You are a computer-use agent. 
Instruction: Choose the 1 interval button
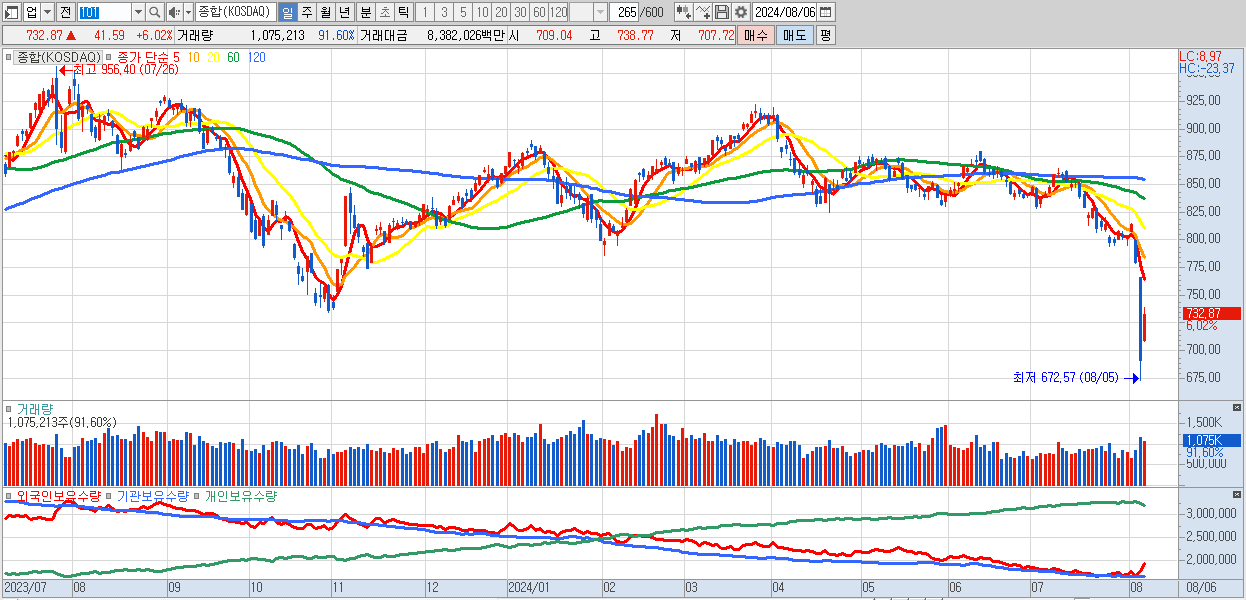pos(425,12)
